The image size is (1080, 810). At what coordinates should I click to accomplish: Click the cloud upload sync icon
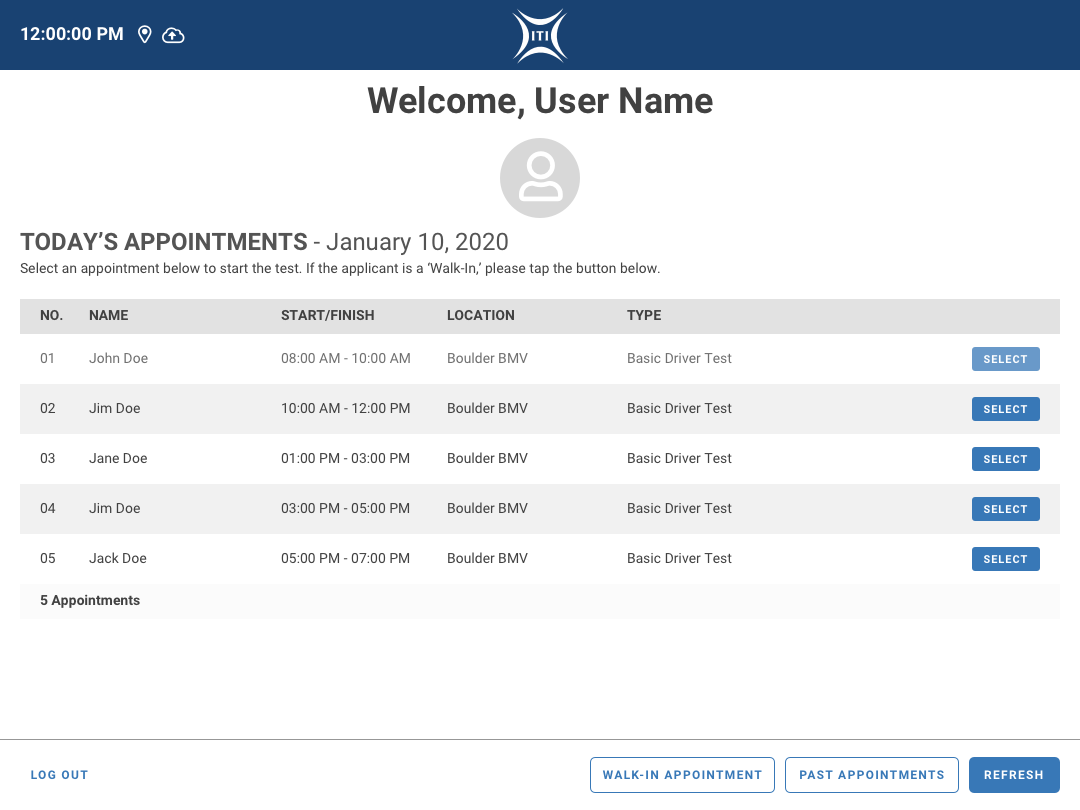pyautogui.click(x=173, y=35)
